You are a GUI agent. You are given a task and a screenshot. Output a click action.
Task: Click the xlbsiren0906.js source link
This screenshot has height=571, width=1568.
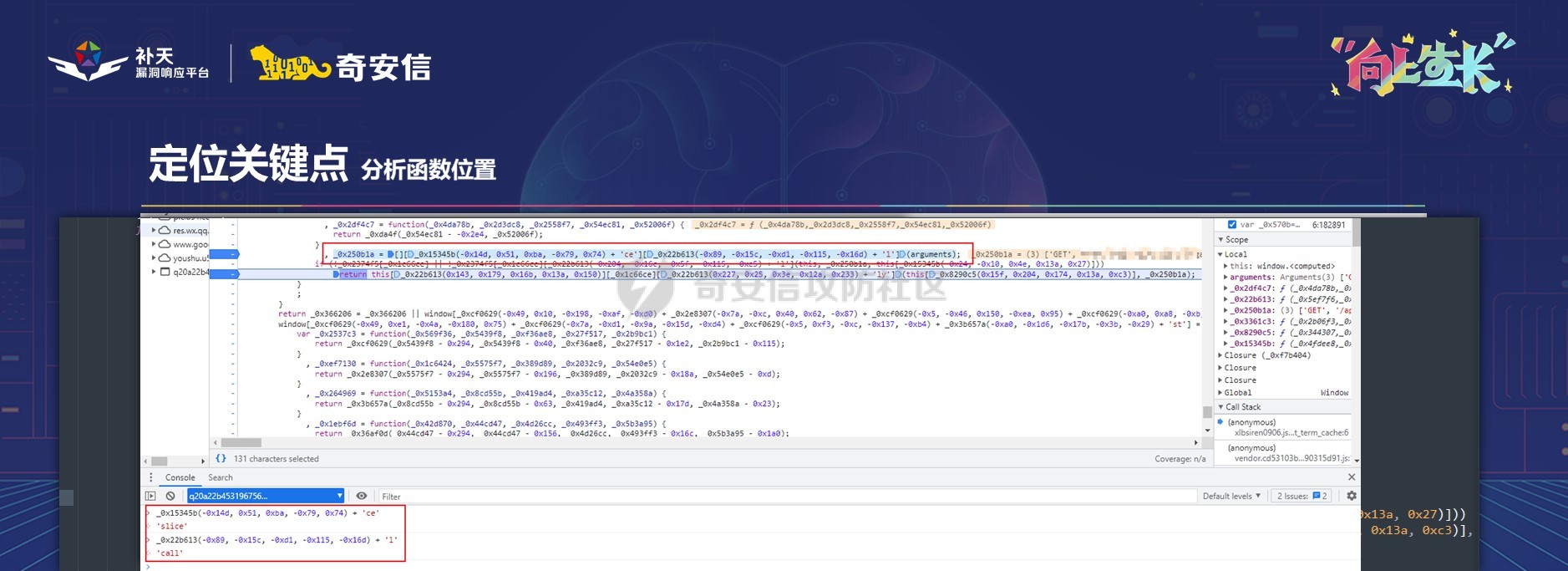pos(1291,433)
